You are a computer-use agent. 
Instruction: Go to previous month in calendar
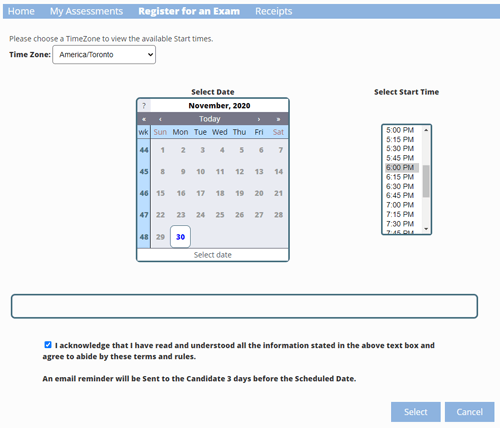(160, 119)
